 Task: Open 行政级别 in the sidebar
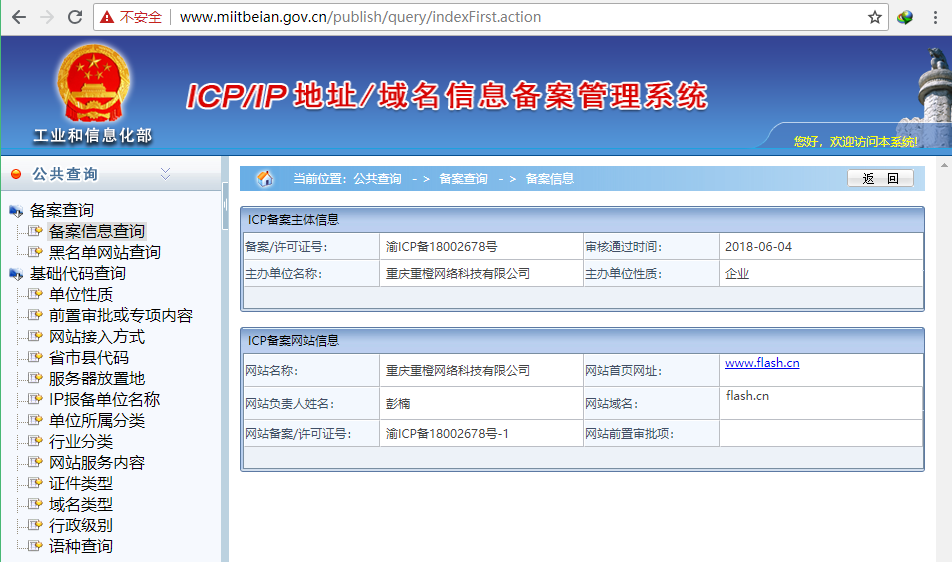point(81,526)
